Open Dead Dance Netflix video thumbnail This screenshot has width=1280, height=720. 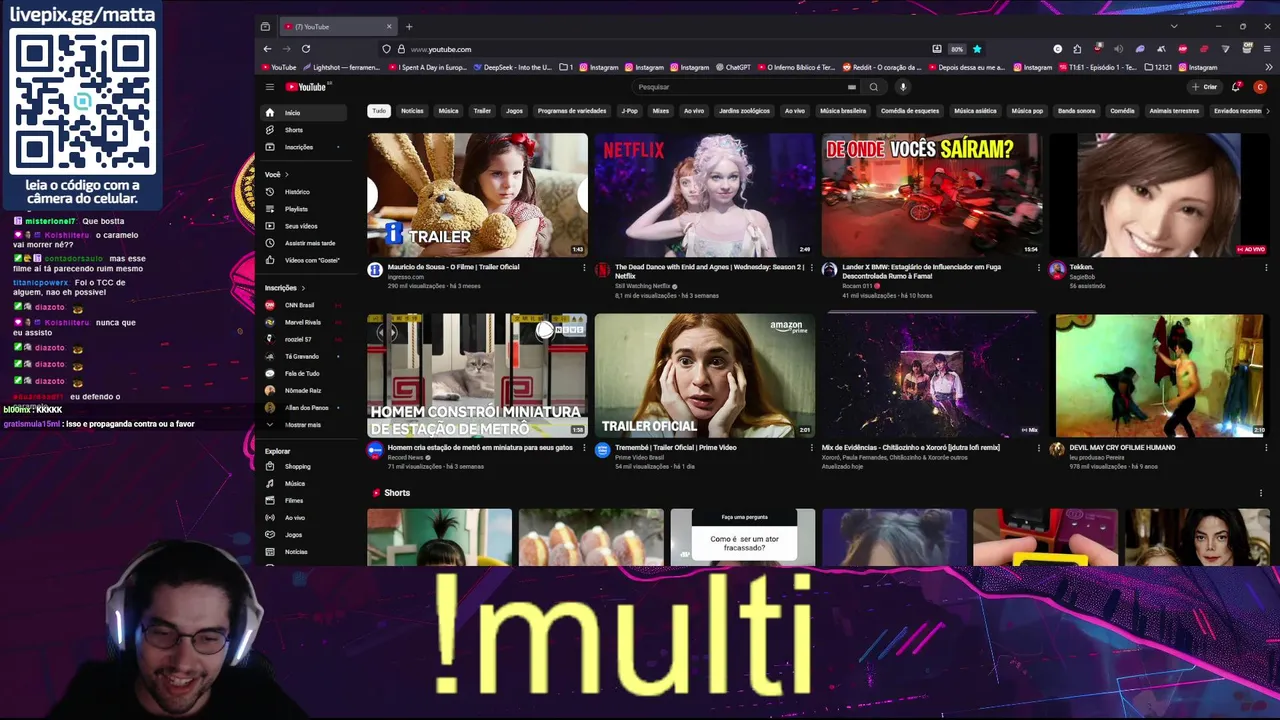point(705,195)
